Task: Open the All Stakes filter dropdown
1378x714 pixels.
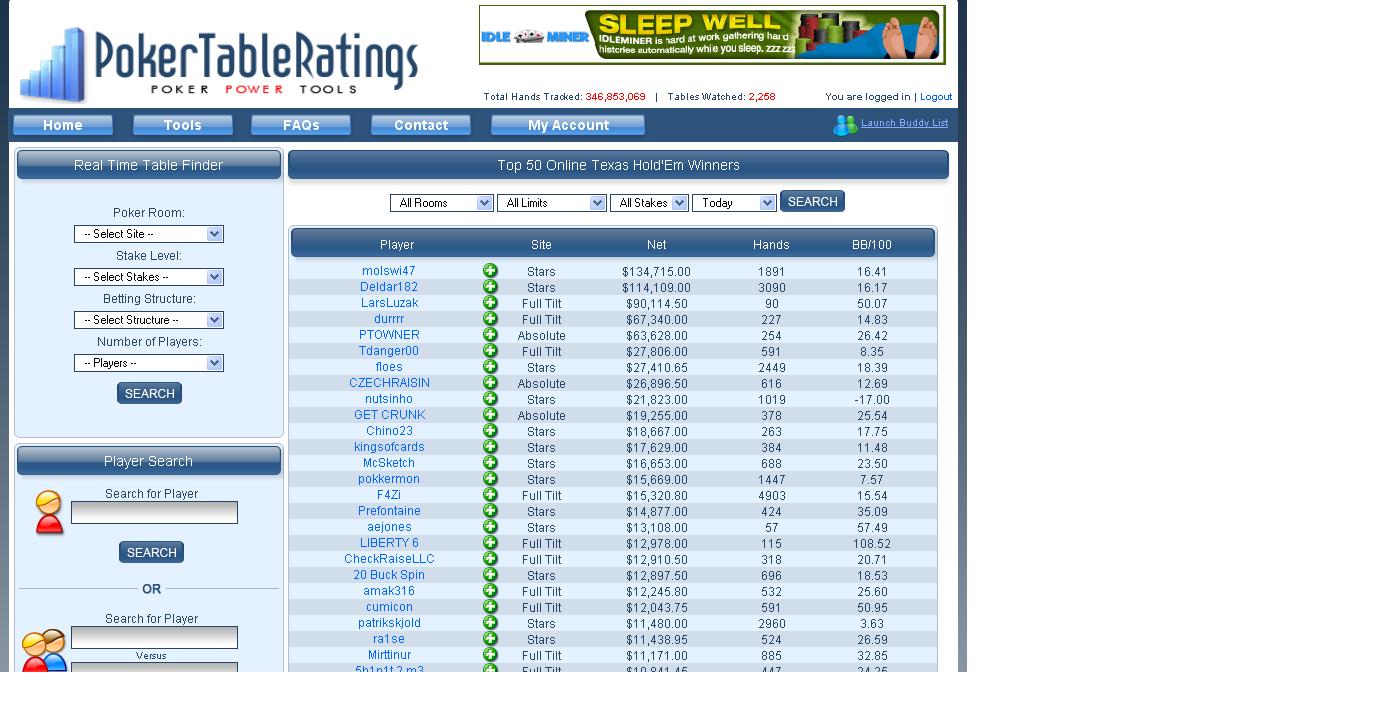Action: point(649,203)
